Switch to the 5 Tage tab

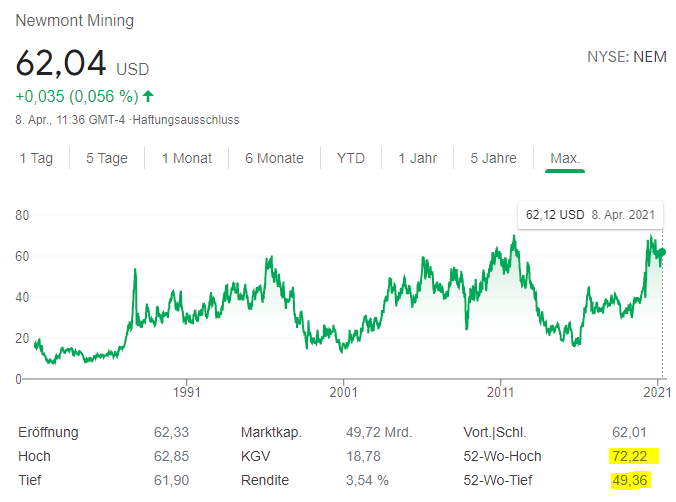[107, 158]
